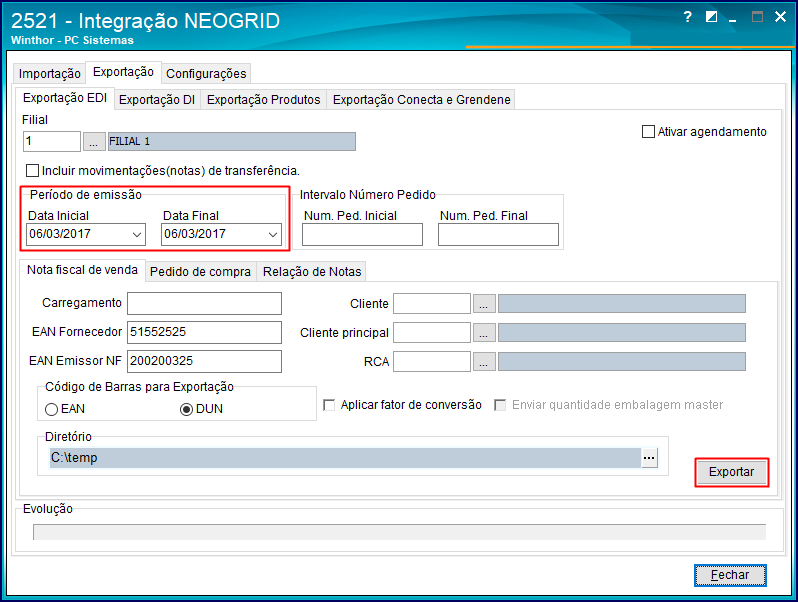The height and width of the screenshot is (602, 798).
Task: Close window with X icon
Action: (780, 17)
